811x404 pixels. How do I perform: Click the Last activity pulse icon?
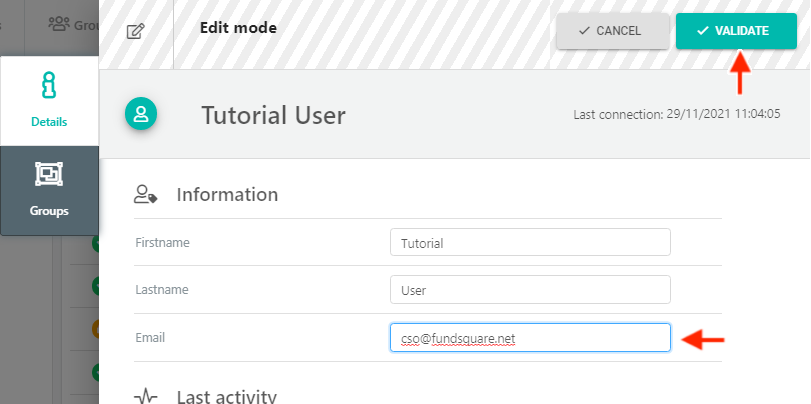[145, 397]
